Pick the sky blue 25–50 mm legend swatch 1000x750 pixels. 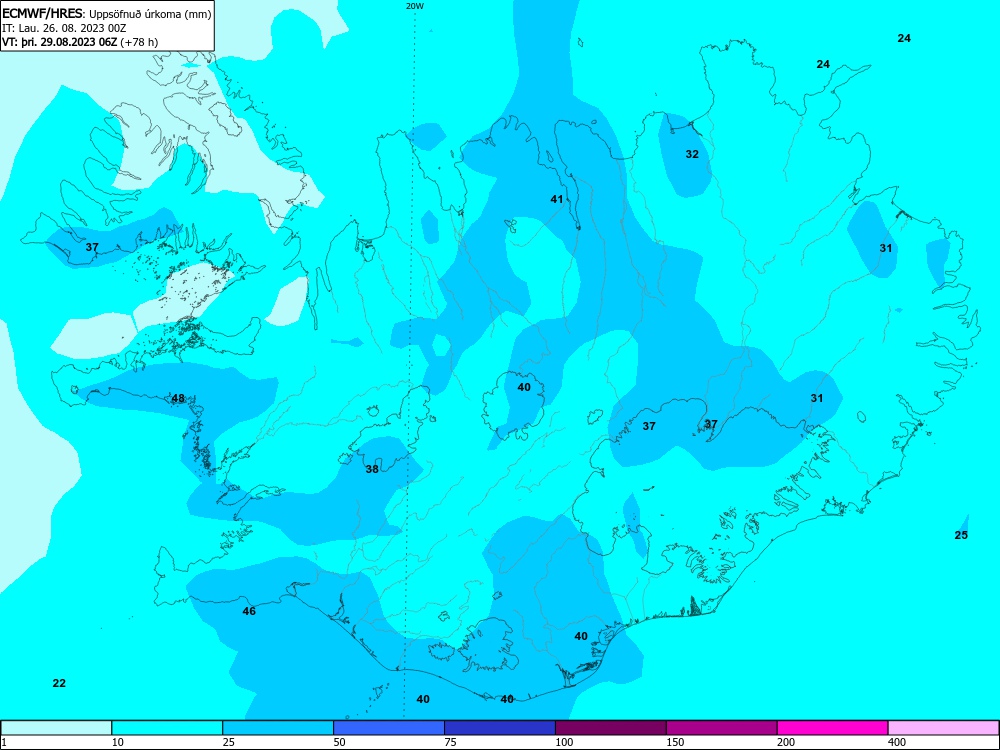278,728
